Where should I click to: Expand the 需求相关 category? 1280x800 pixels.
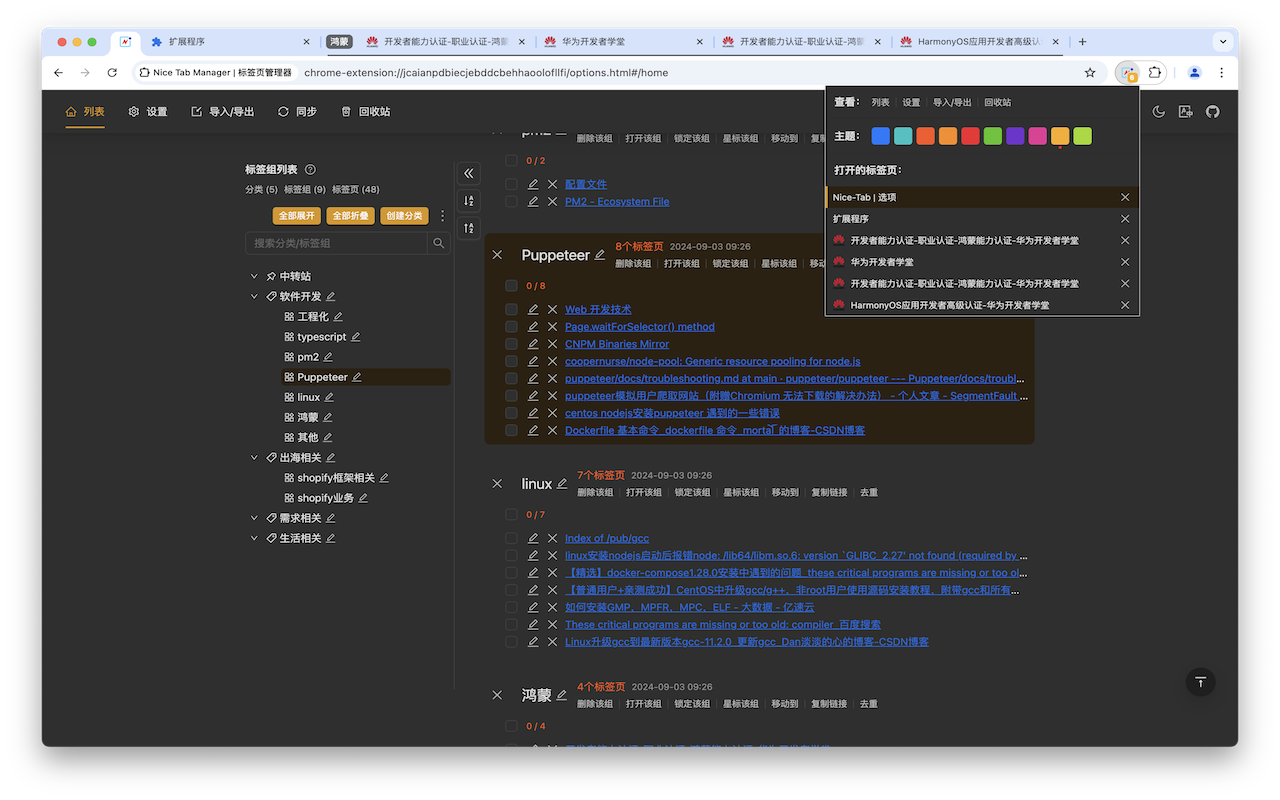253,517
